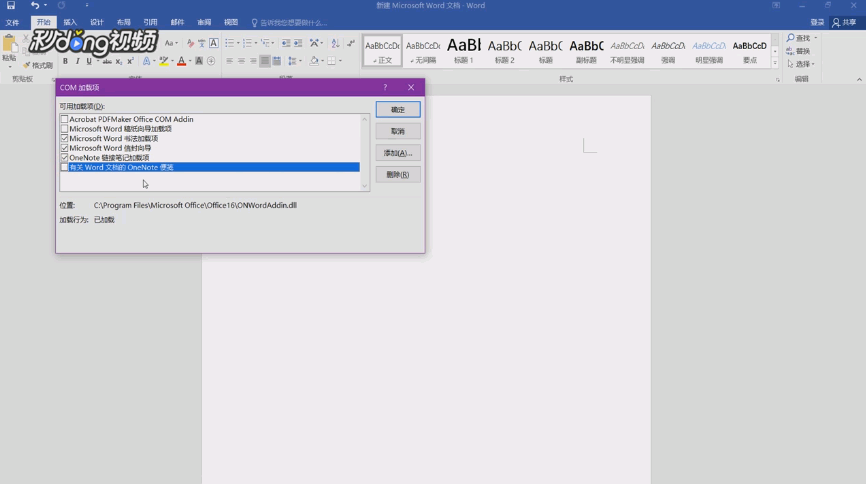The width and height of the screenshot is (866, 484).
Task: Click the Clear Formatting eraser icon
Action: (190, 43)
